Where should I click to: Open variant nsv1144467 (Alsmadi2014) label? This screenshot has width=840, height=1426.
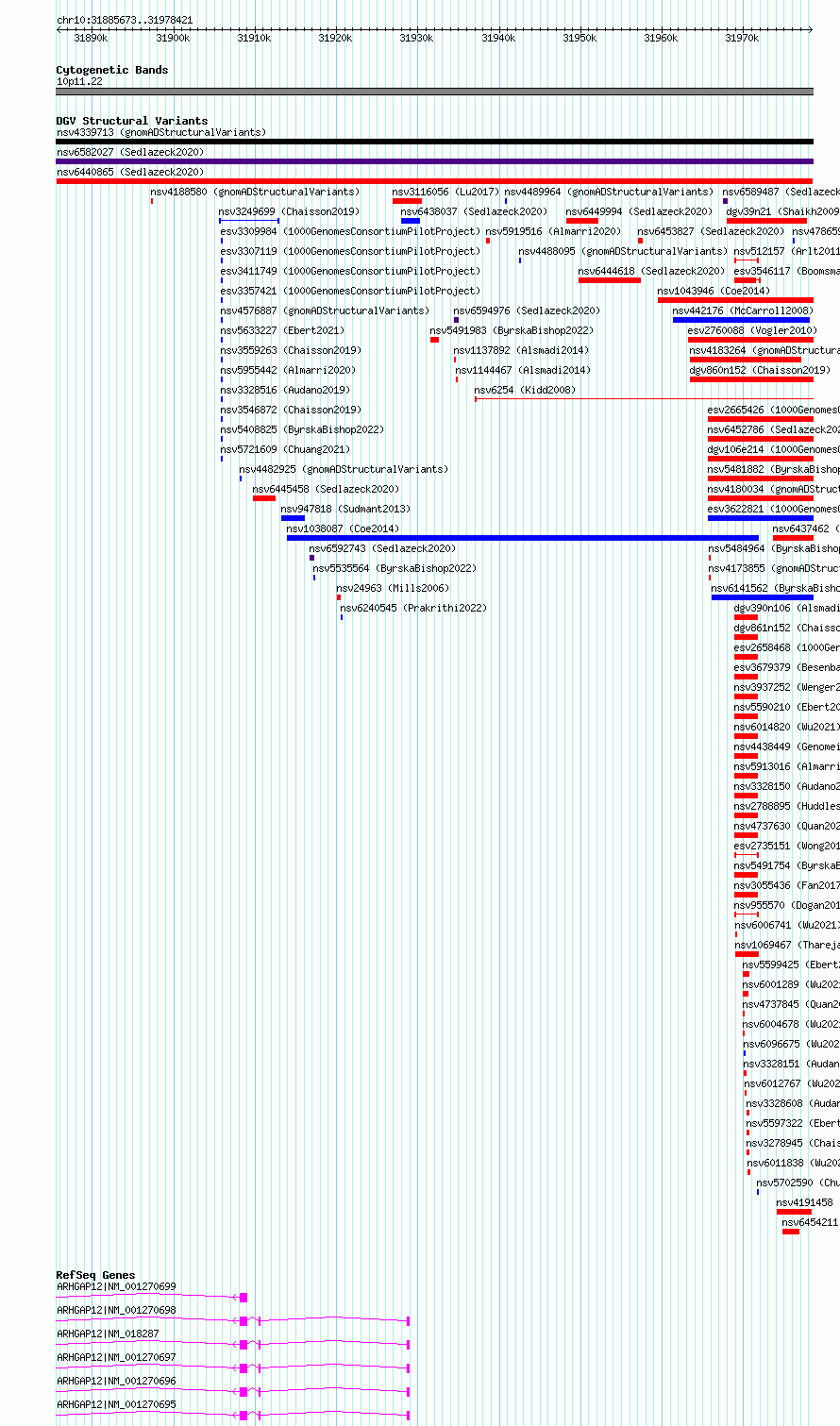point(523,370)
